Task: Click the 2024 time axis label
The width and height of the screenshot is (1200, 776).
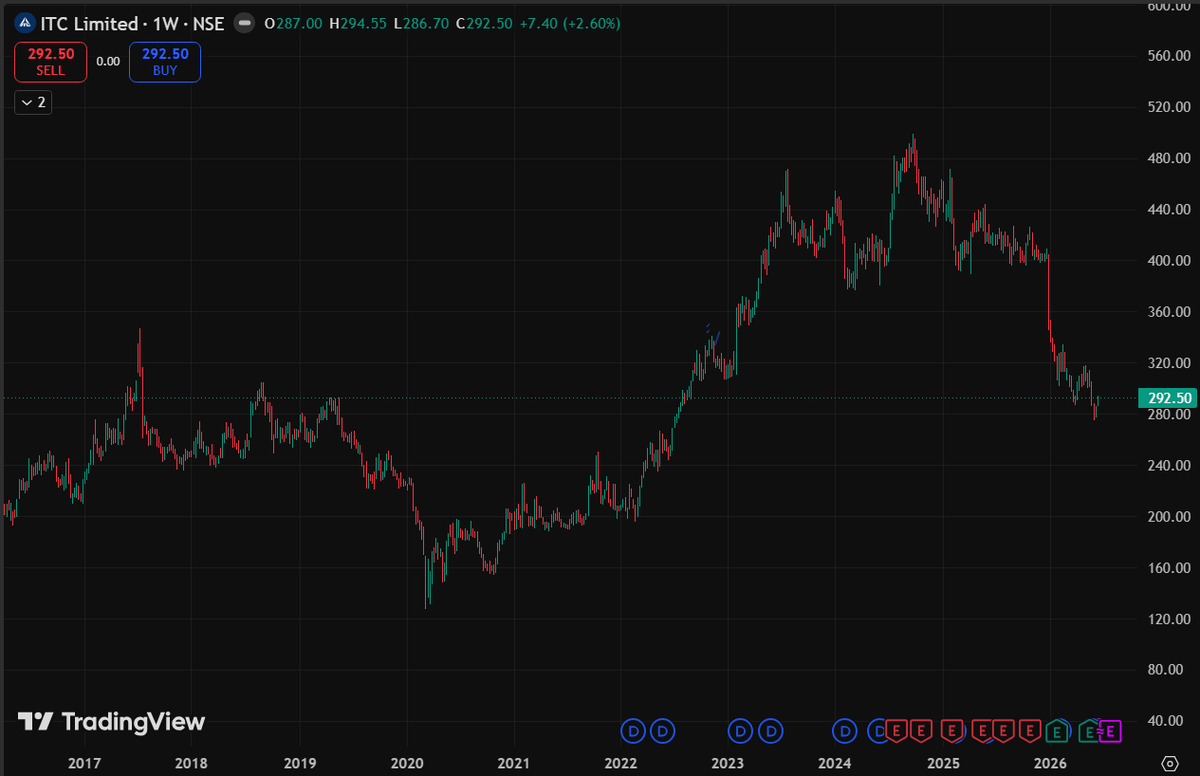Action: pyautogui.click(x=834, y=764)
